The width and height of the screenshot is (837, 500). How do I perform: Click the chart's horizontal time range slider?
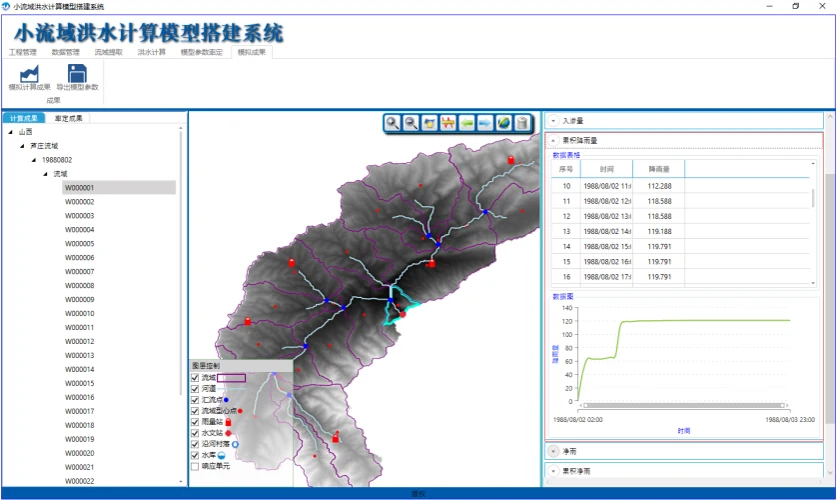[684, 406]
